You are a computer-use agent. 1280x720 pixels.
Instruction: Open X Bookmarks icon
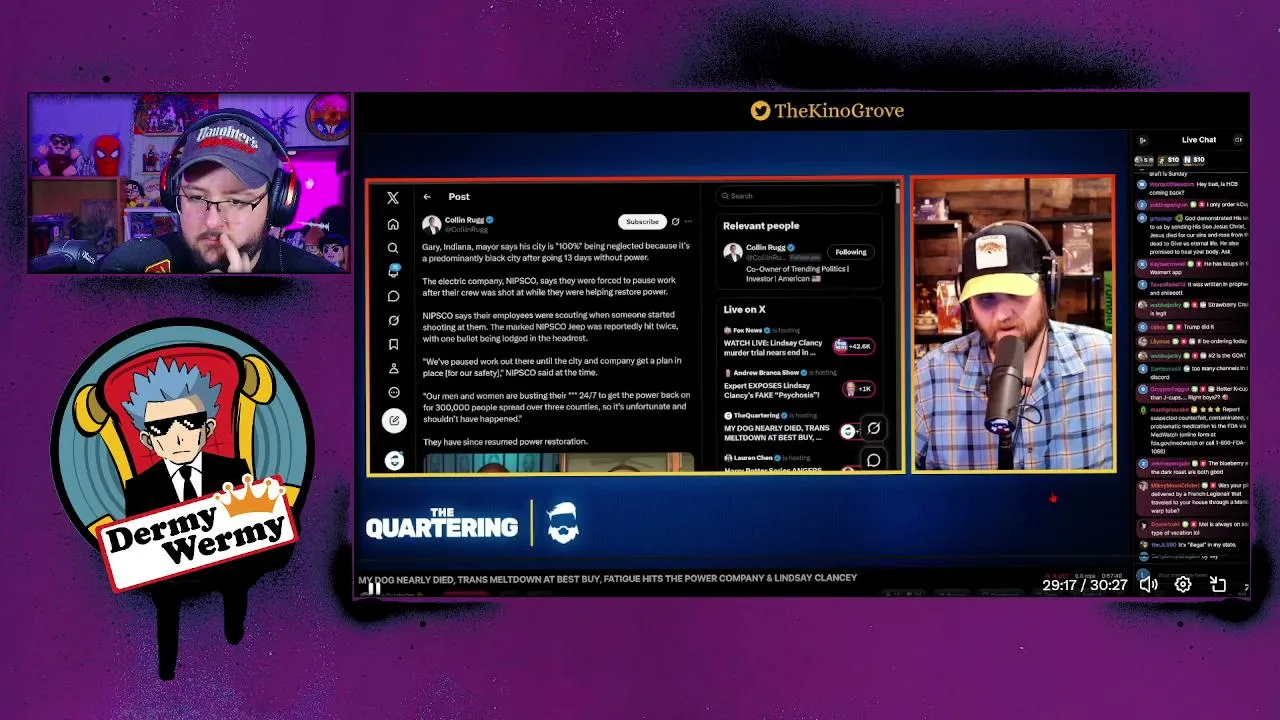click(393, 344)
